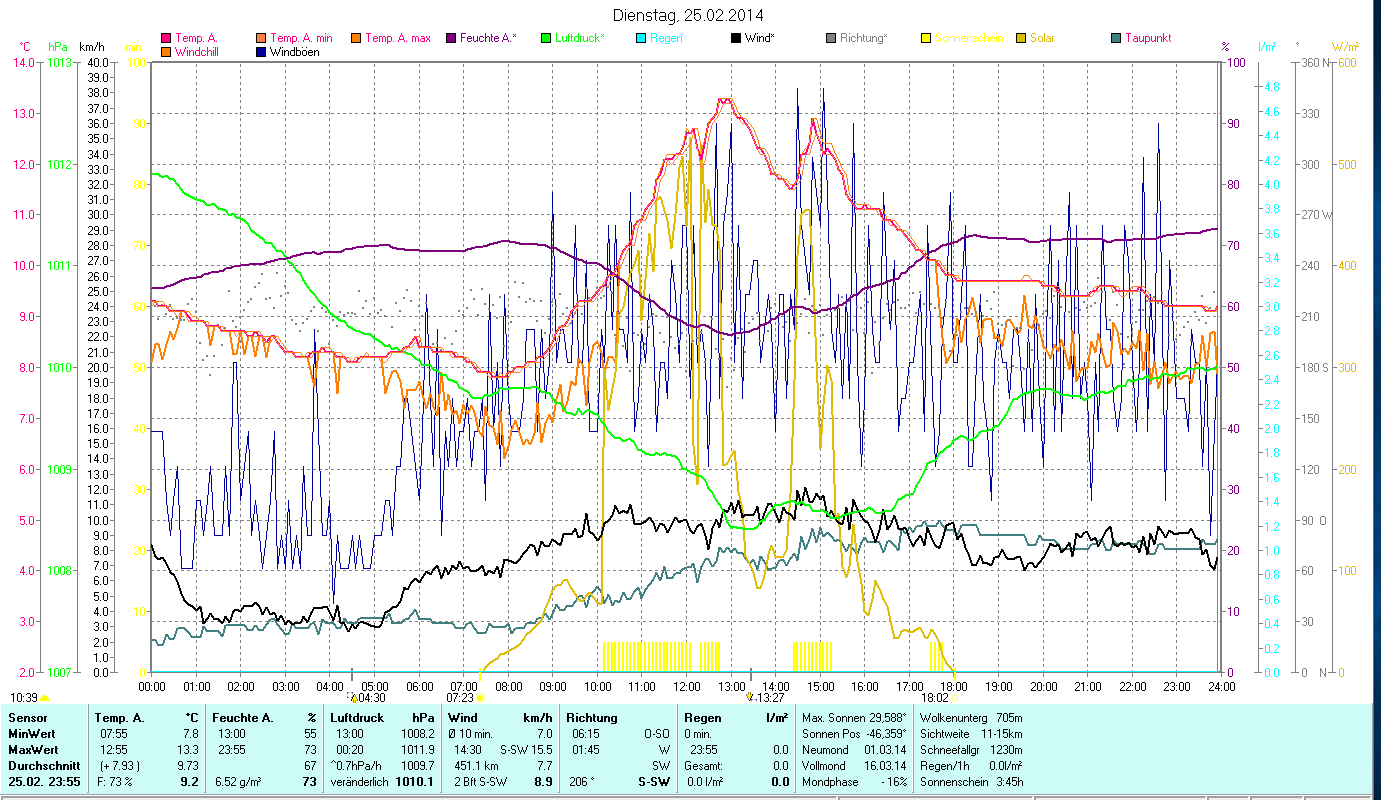Click the absolute humidity value 6.52 g/m²

(239, 782)
